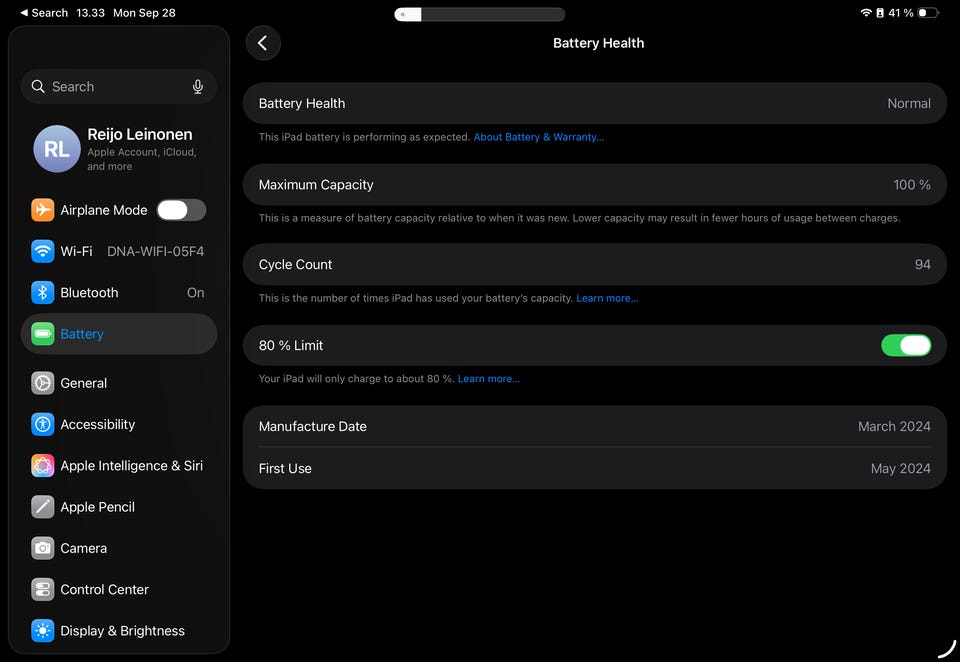Open the About Battery & Warranty link
The image size is (960, 662).
coord(539,137)
